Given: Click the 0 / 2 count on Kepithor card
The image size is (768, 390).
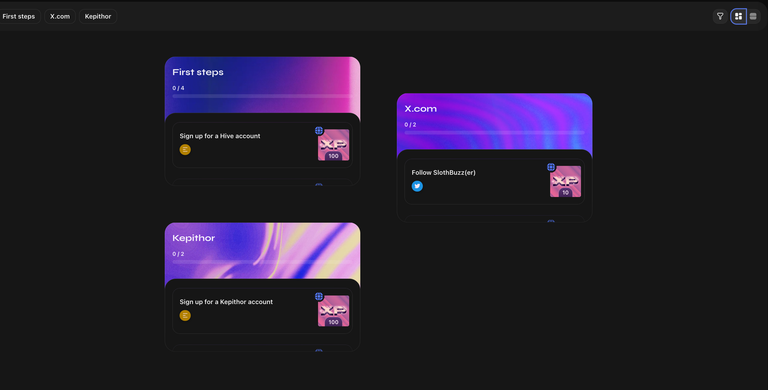Looking at the screenshot, I should click(x=178, y=254).
